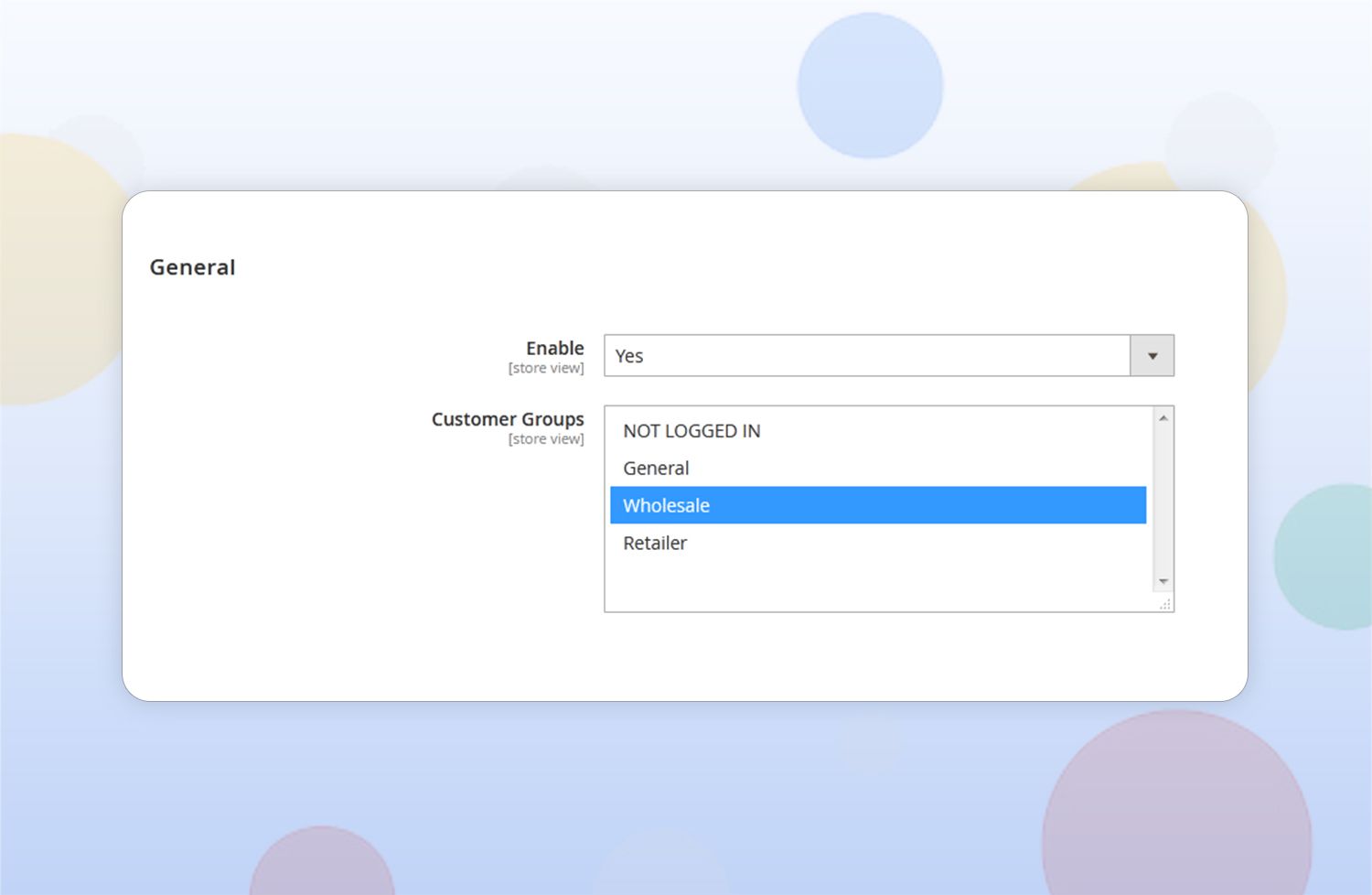Choose General in the Customer Groups list
The width and height of the screenshot is (1372, 895).
click(x=656, y=469)
